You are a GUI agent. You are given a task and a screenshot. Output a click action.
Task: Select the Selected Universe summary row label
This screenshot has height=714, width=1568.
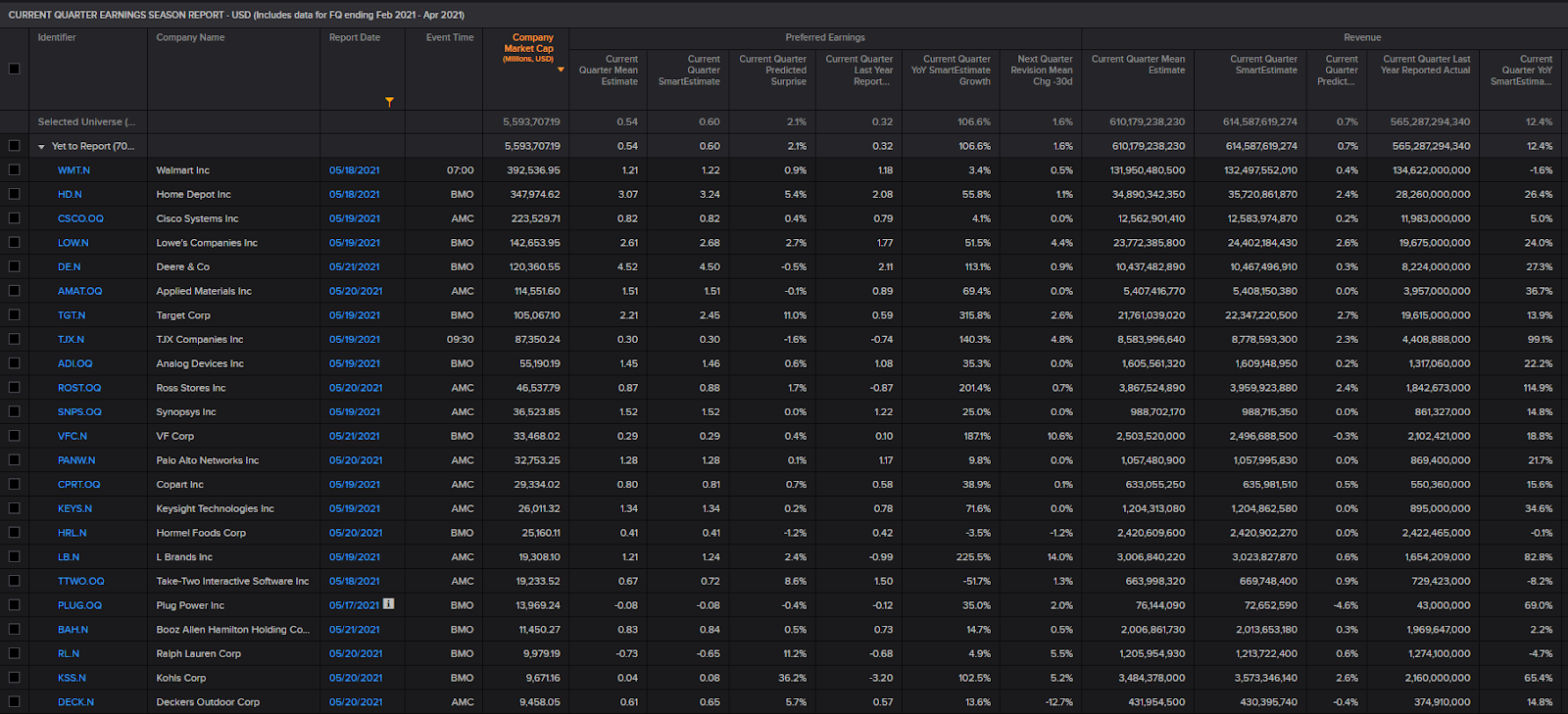tap(86, 122)
